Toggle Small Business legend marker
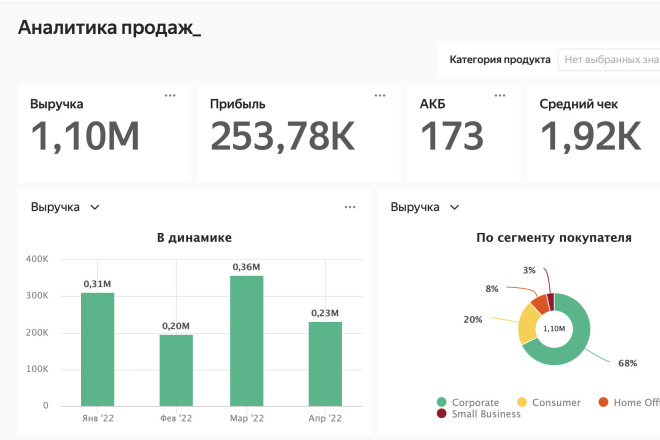The image size is (660, 440). coord(442,413)
